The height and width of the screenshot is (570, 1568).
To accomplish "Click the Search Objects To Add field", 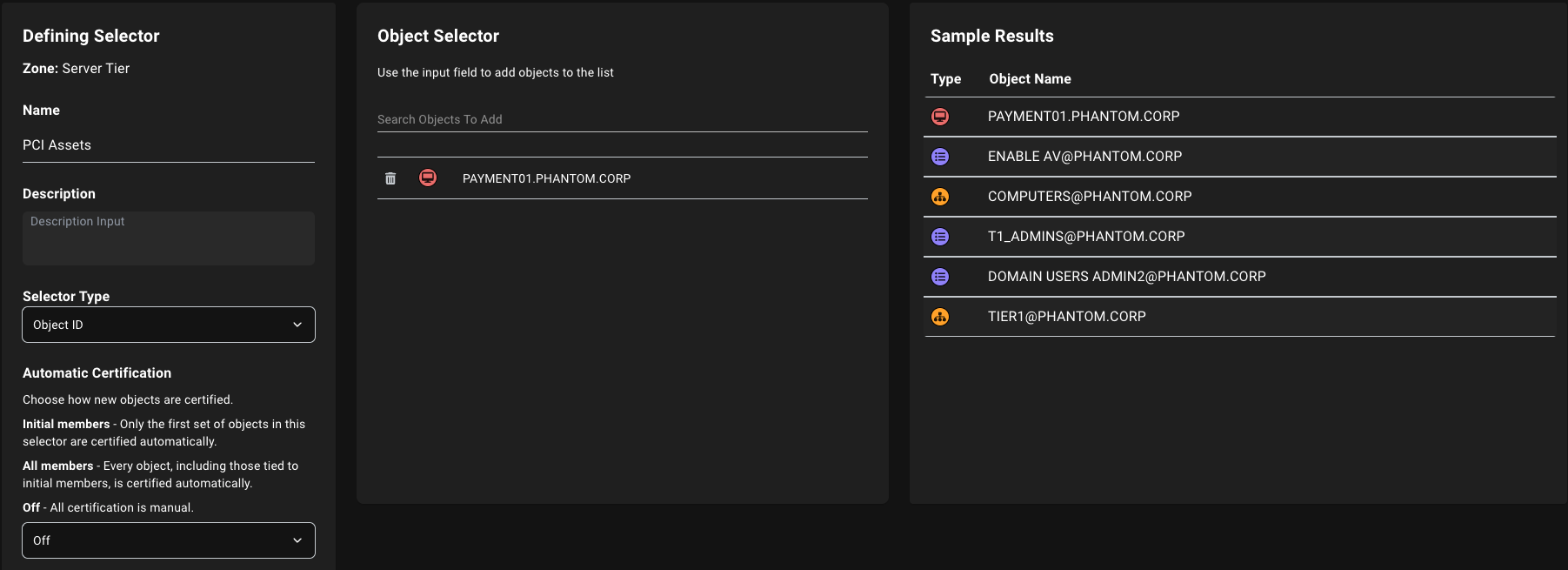I will tap(623, 119).
